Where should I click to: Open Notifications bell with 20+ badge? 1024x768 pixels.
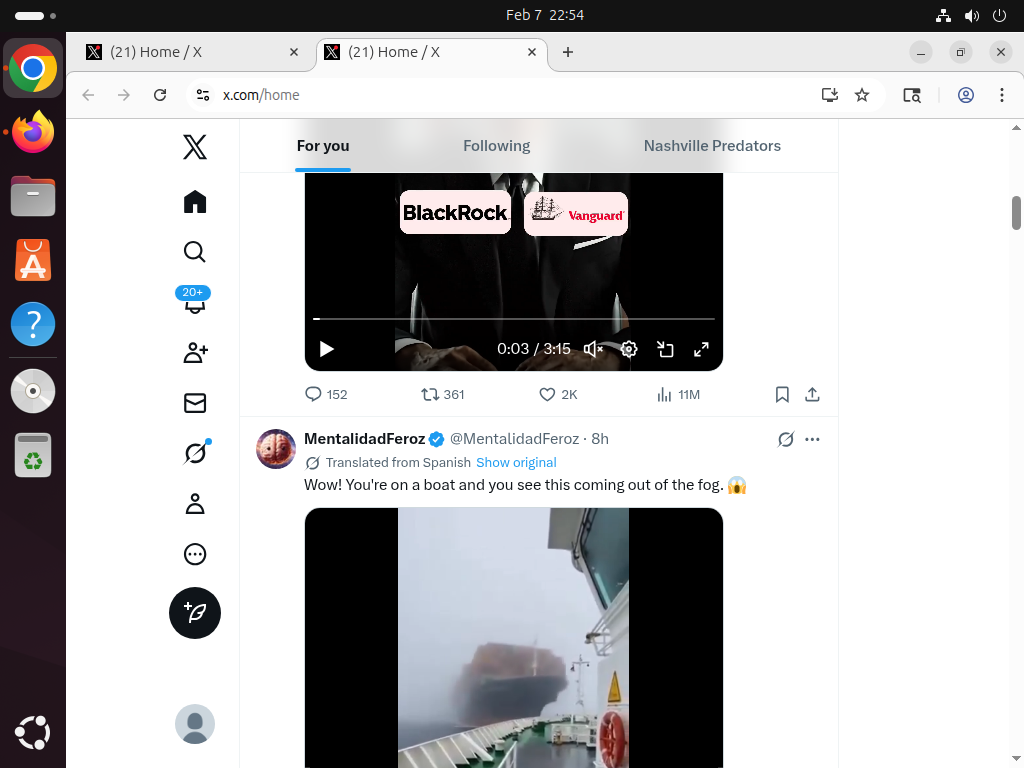pyautogui.click(x=195, y=301)
